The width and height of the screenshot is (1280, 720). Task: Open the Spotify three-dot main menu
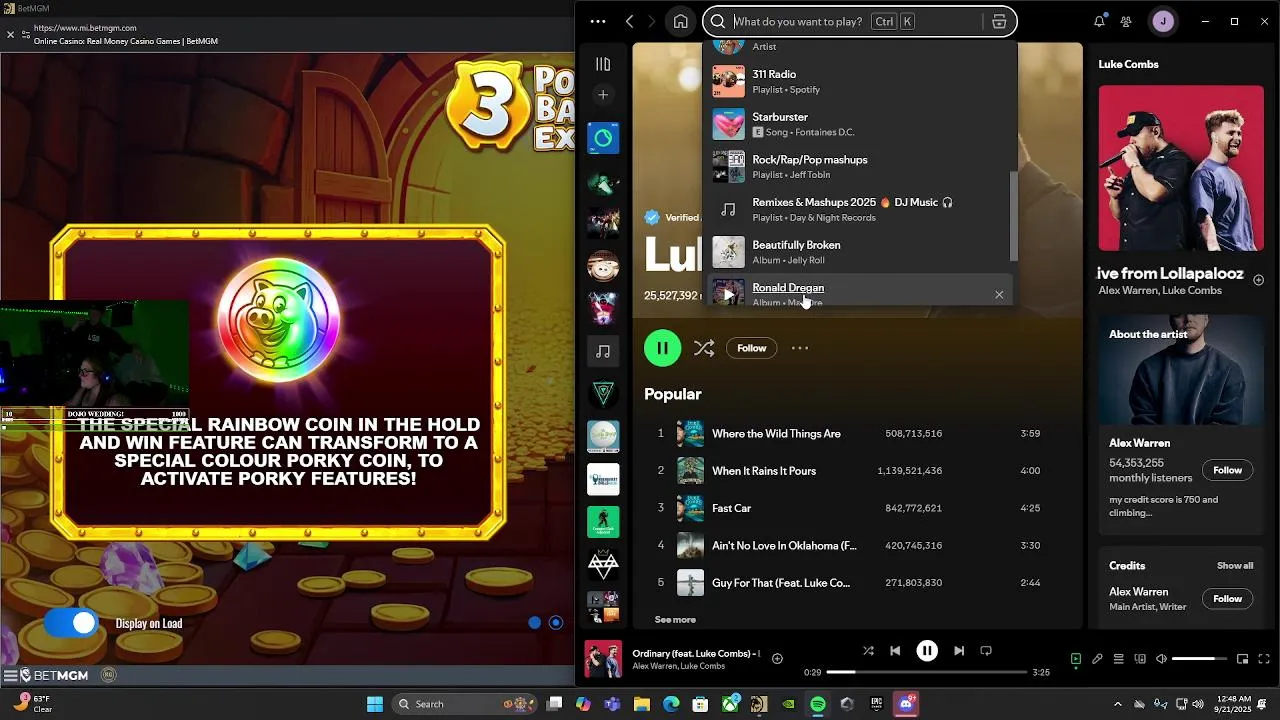click(598, 21)
